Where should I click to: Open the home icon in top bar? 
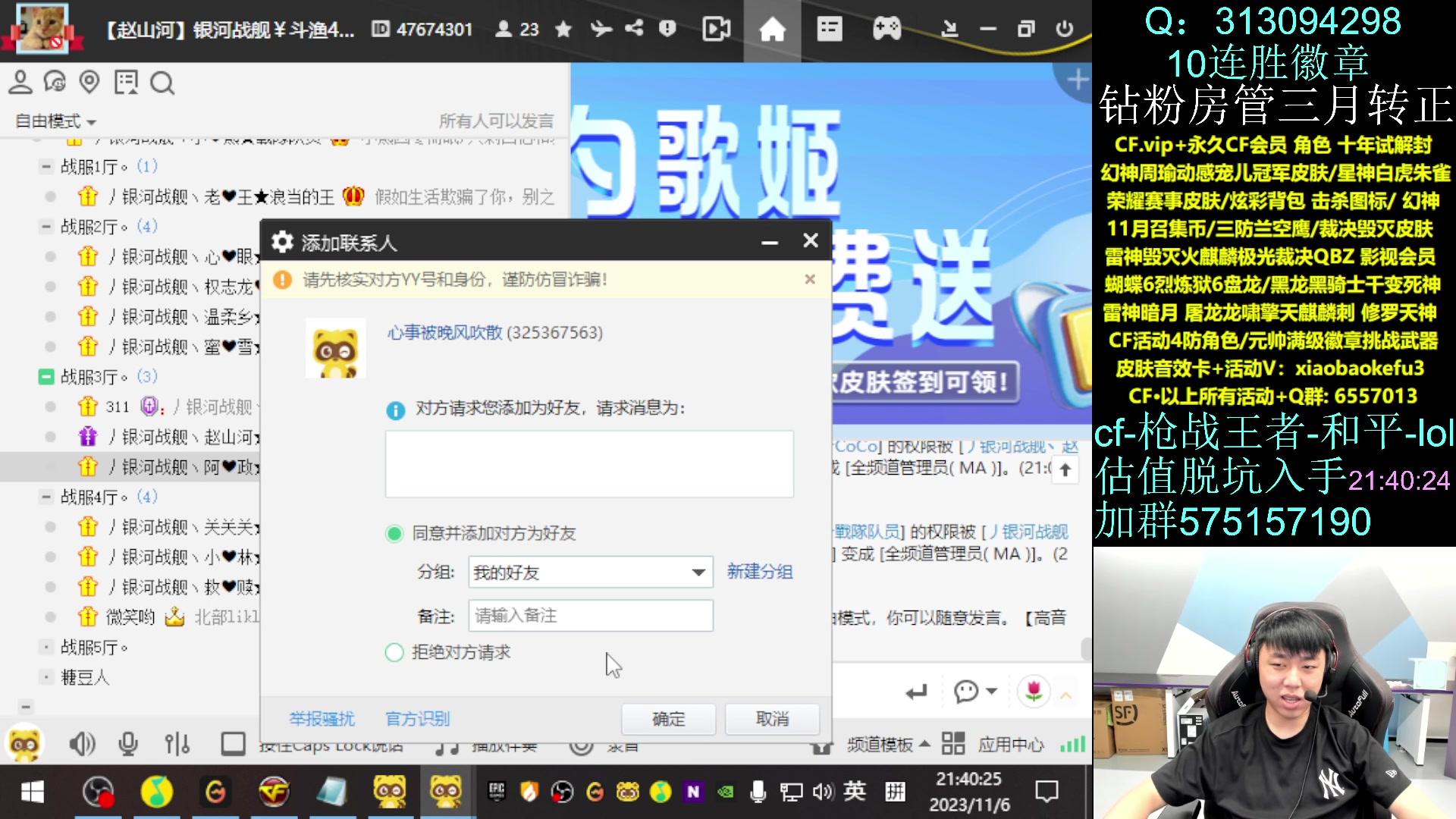click(x=772, y=30)
